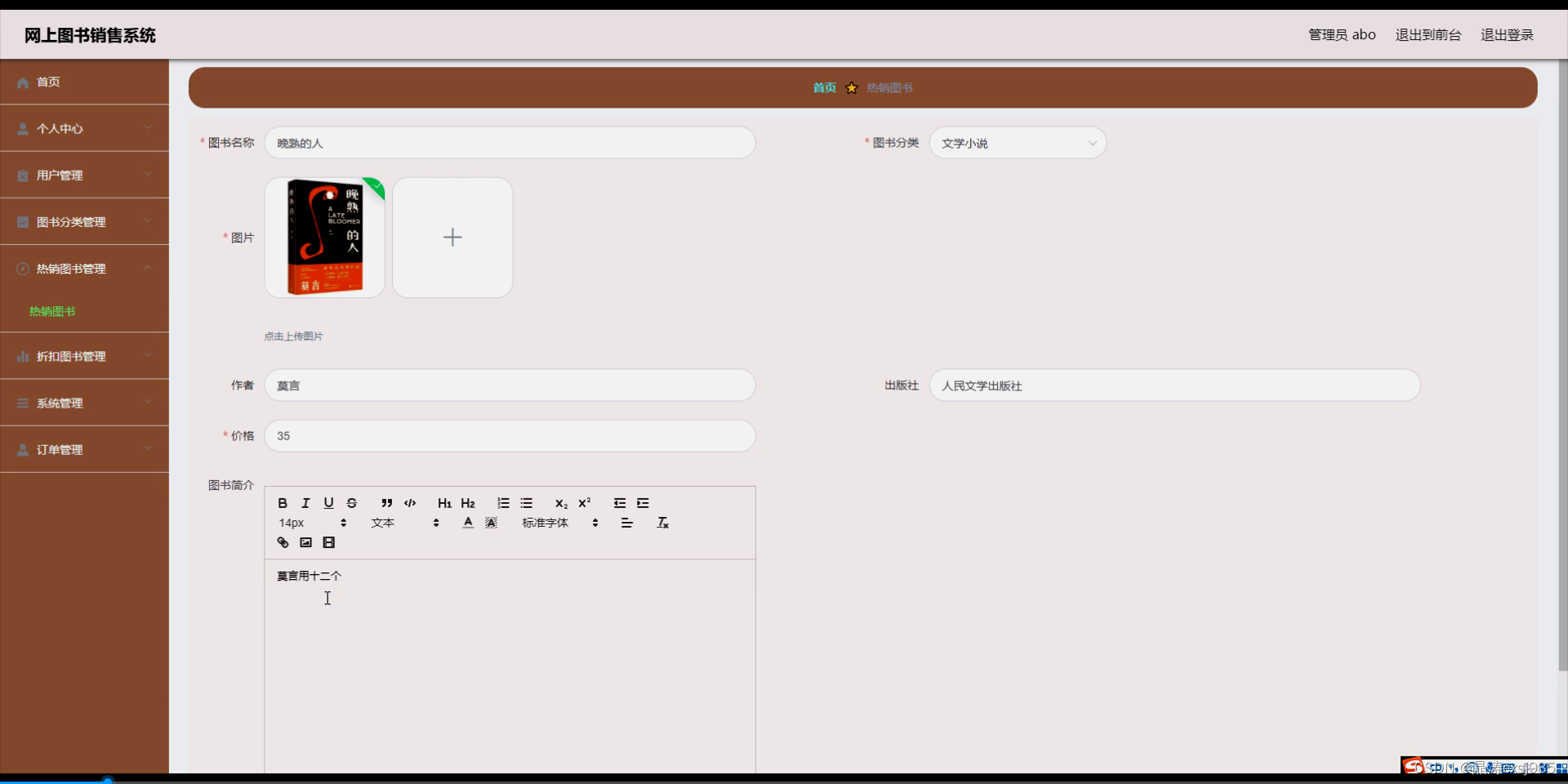
Task: Click the person icon beside 个人中心
Action: point(23,129)
